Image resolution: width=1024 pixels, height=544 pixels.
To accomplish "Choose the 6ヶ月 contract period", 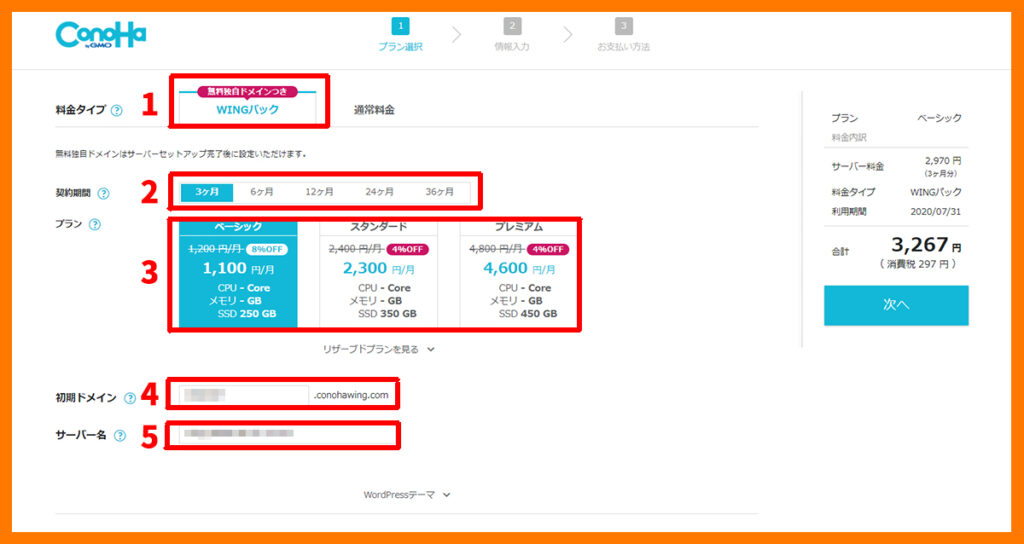I will [262, 192].
